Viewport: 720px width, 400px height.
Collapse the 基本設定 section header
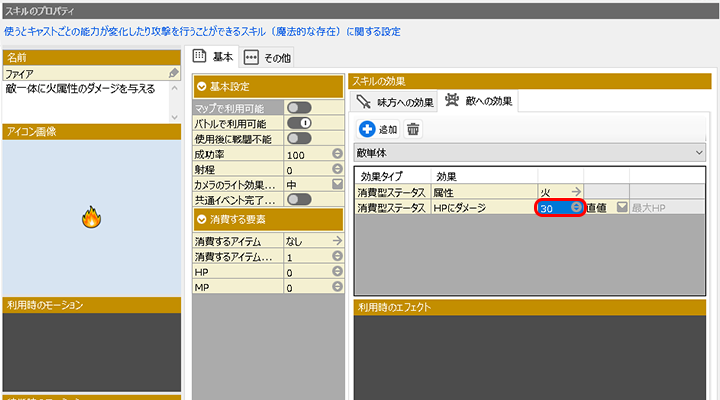point(202,86)
